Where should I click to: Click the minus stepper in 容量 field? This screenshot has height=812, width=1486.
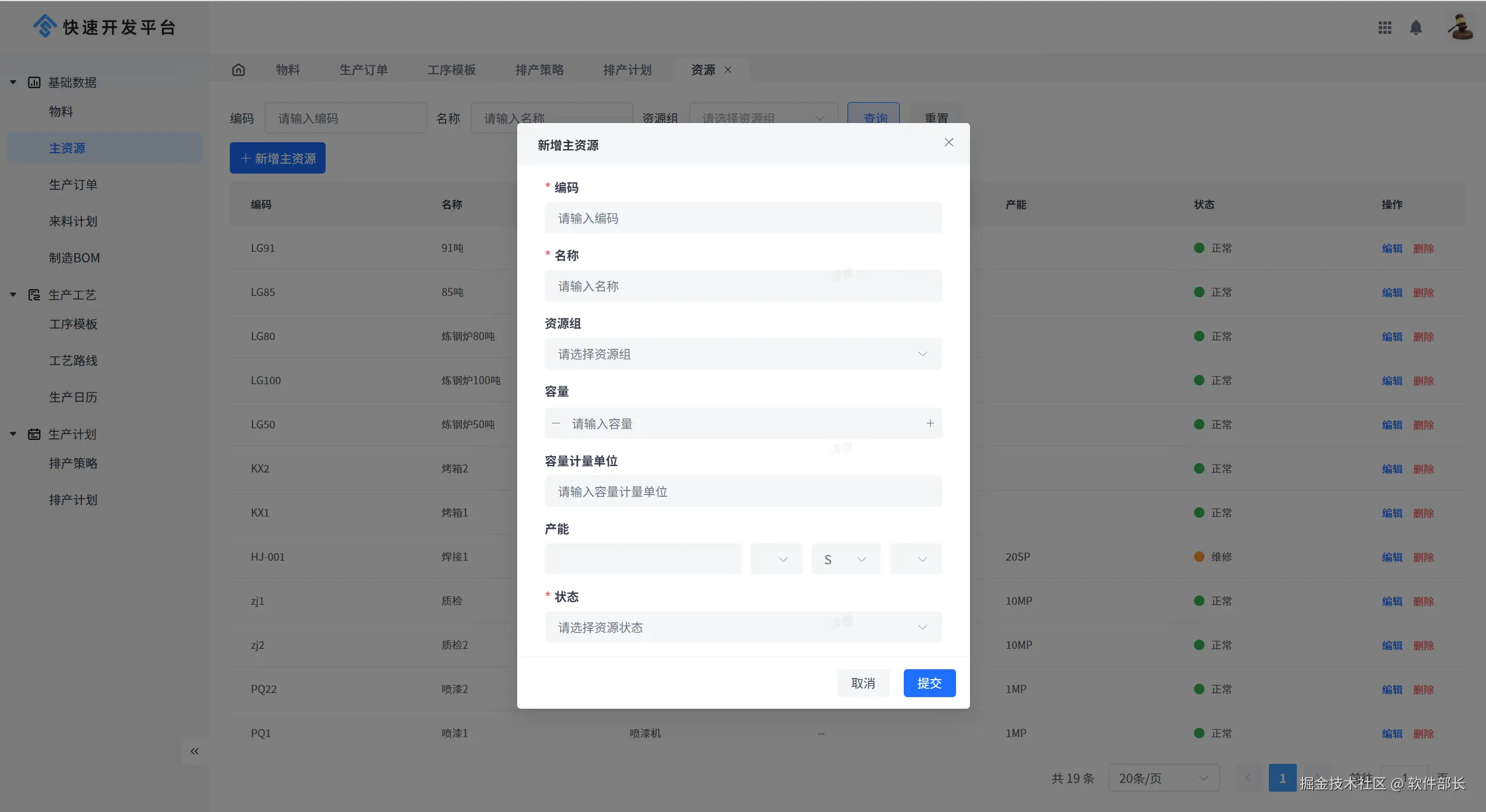click(556, 424)
